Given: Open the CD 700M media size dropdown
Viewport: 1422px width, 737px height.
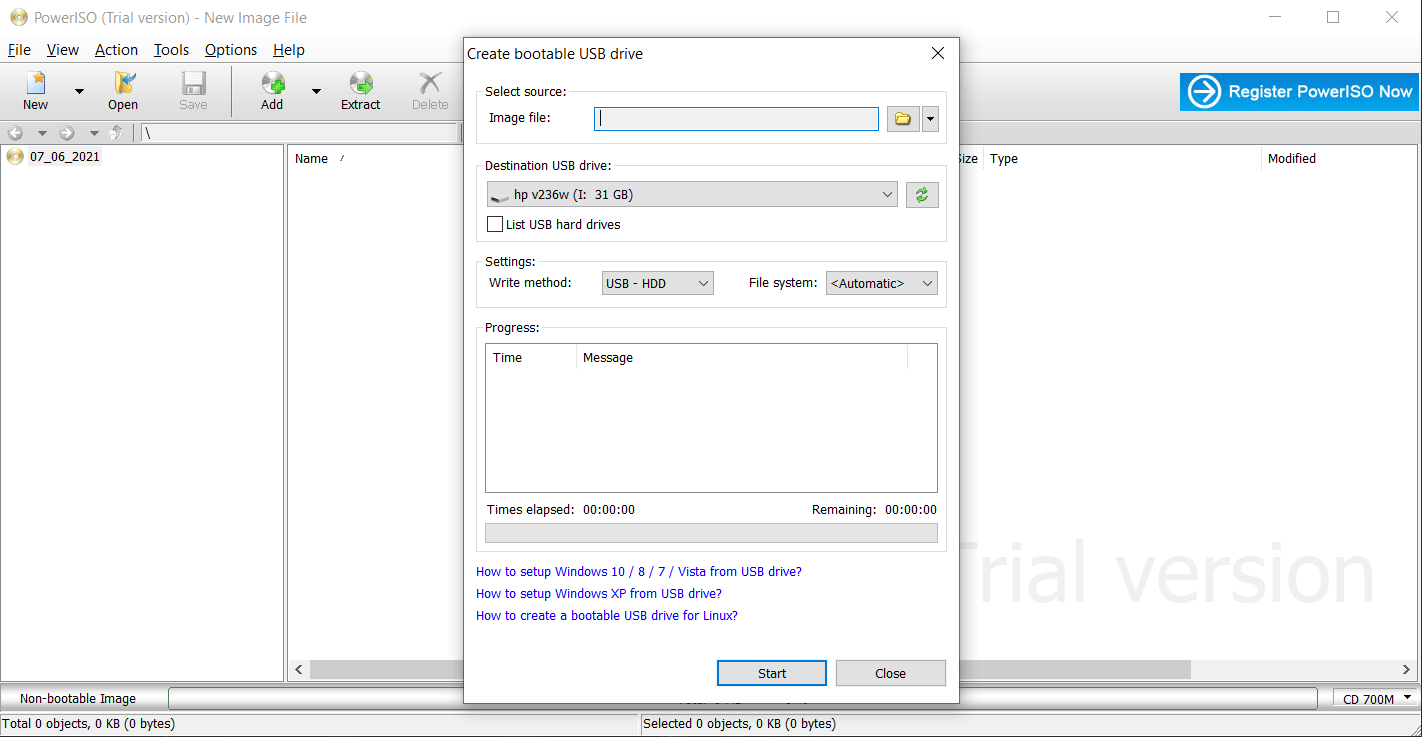Looking at the screenshot, I should tap(1376, 699).
